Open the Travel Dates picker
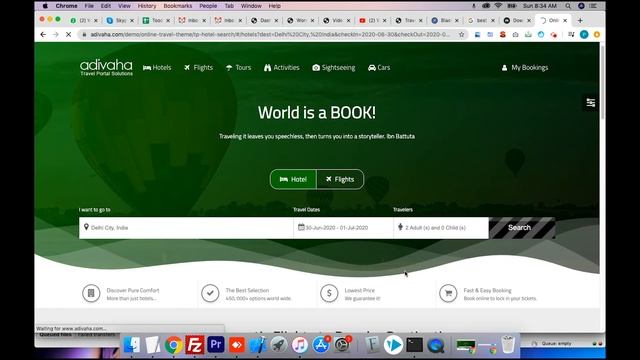This screenshot has height=360, width=640. click(x=343, y=228)
